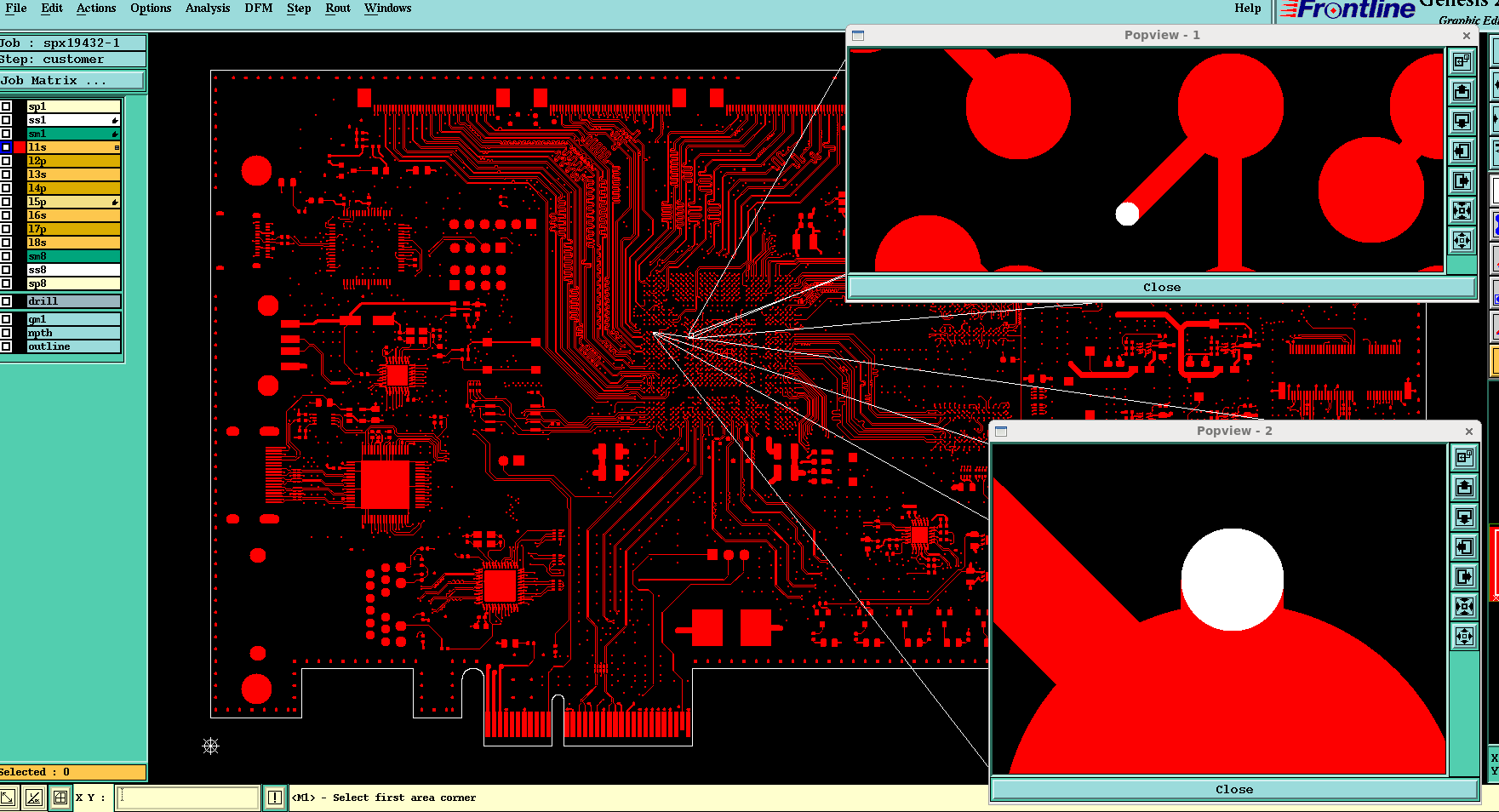Open the Rout menu

(x=338, y=9)
